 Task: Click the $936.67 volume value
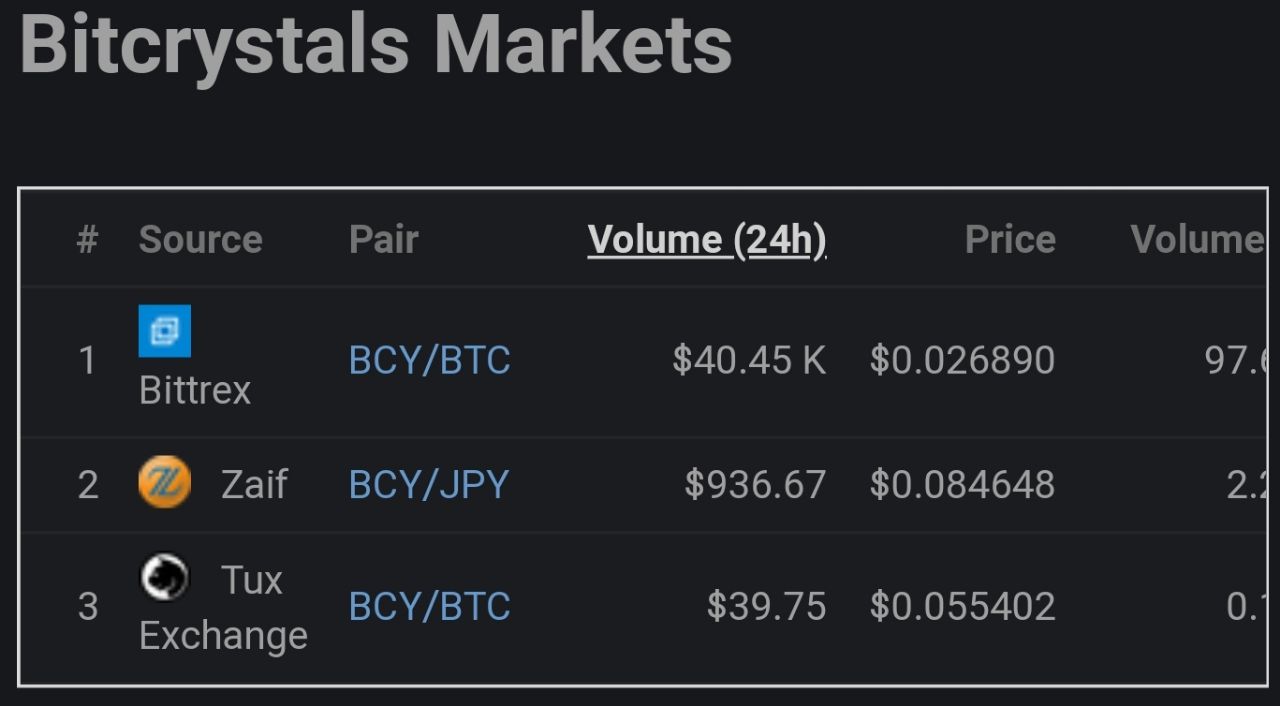pos(755,485)
